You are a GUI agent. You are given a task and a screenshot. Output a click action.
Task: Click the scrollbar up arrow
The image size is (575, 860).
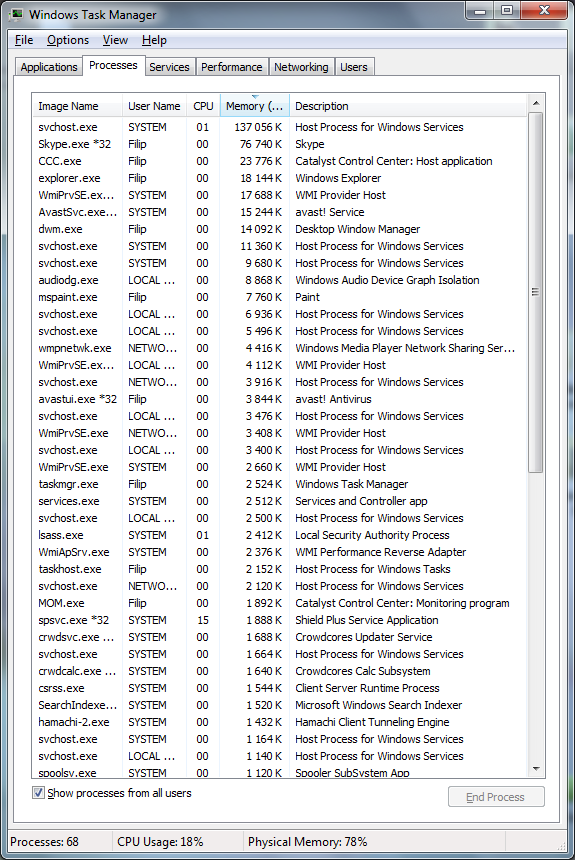click(536, 103)
